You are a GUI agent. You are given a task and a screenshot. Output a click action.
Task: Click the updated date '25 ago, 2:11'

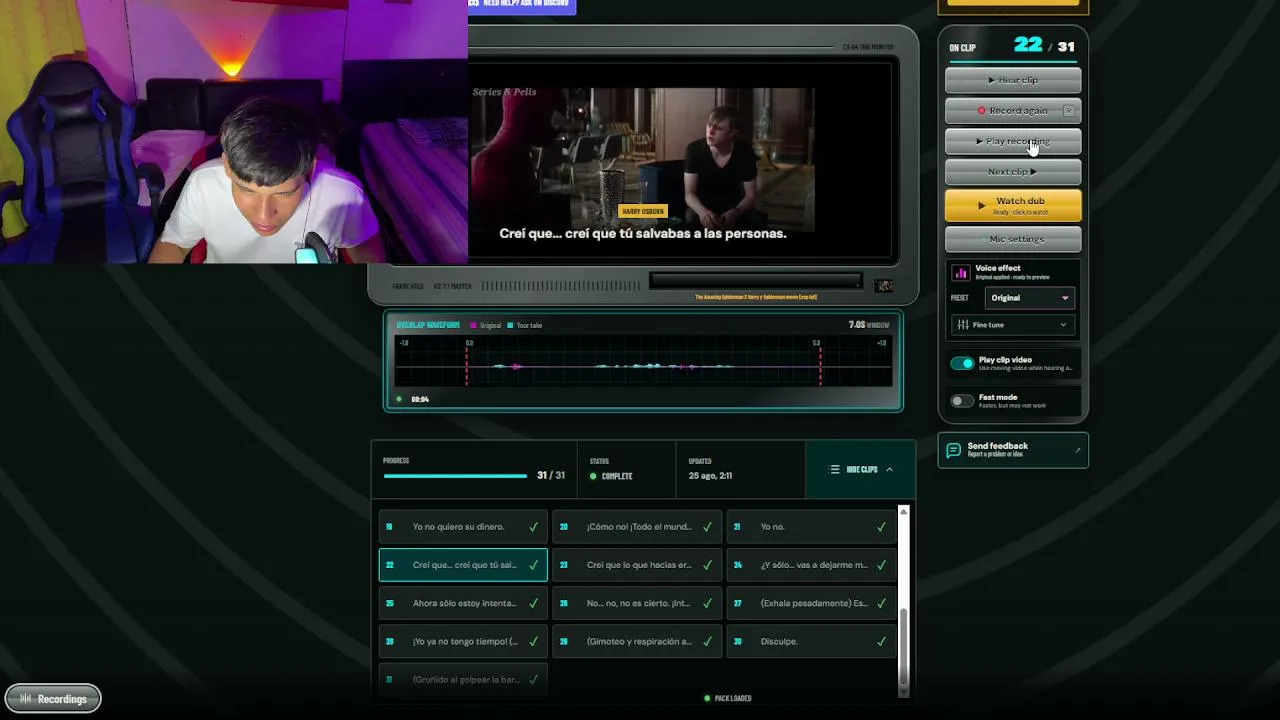coord(710,476)
